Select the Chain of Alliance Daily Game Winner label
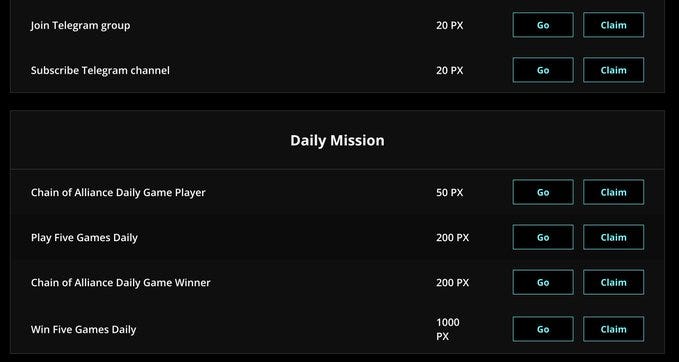This screenshot has width=679, height=362. pos(120,283)
